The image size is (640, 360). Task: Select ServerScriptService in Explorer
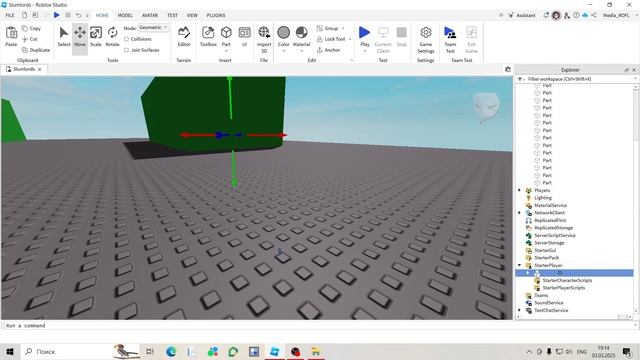pyautogui.click(x=555, y=236)
